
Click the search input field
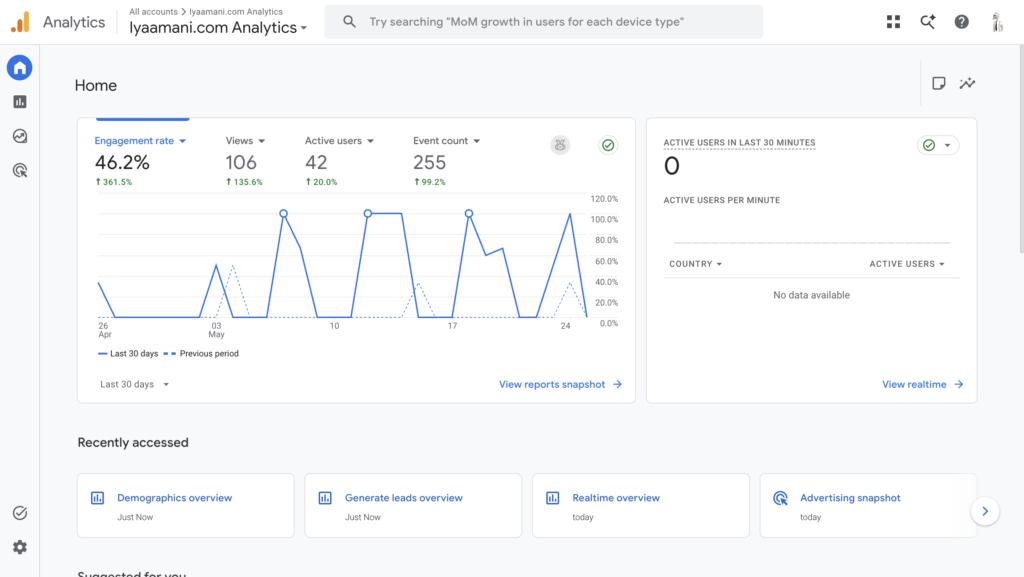click(543, 22)
